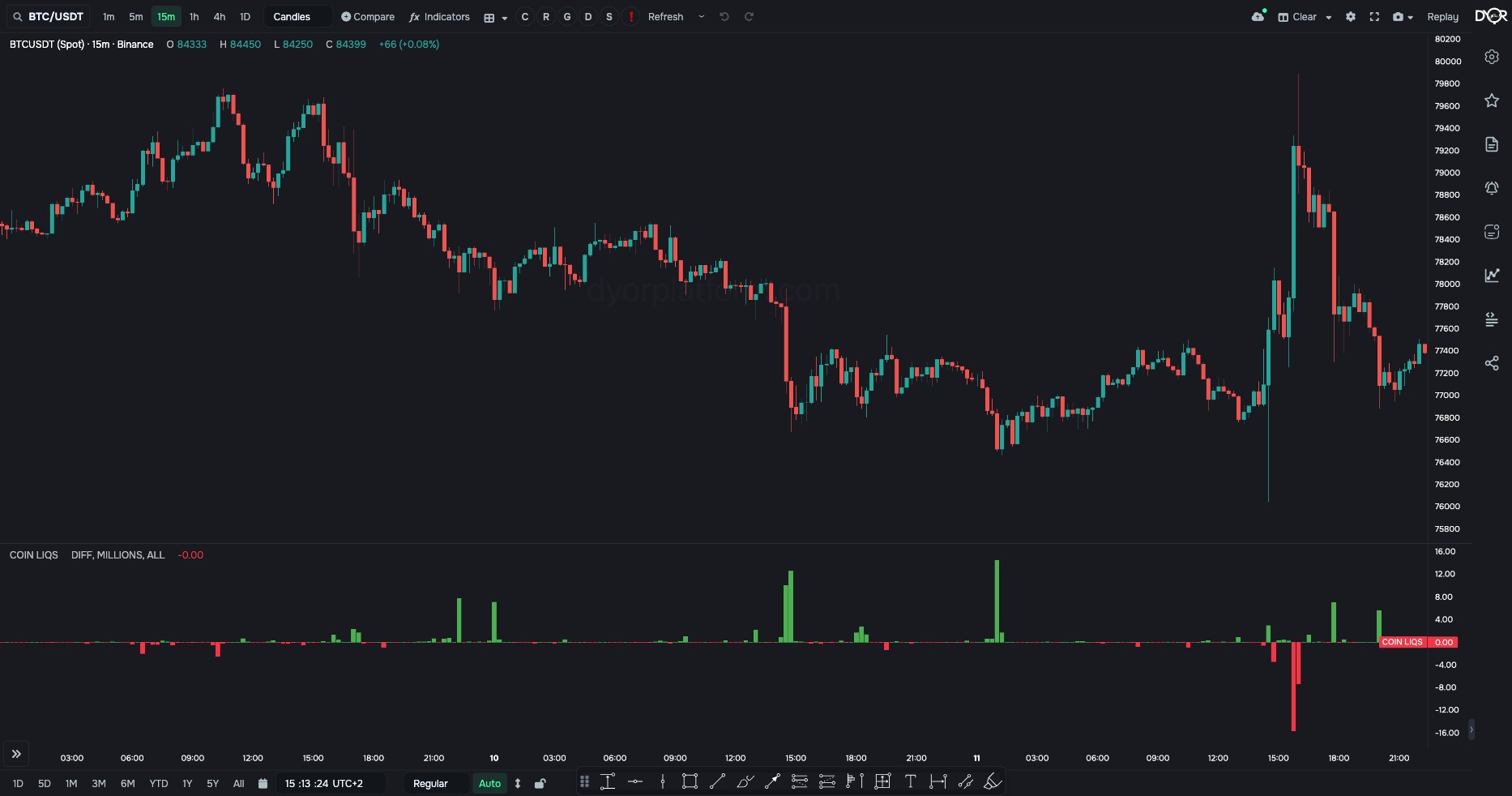The width and height of the screenshot is (1512, 796).
Task: Select the horizontal line tool
Action: (635, 781)
